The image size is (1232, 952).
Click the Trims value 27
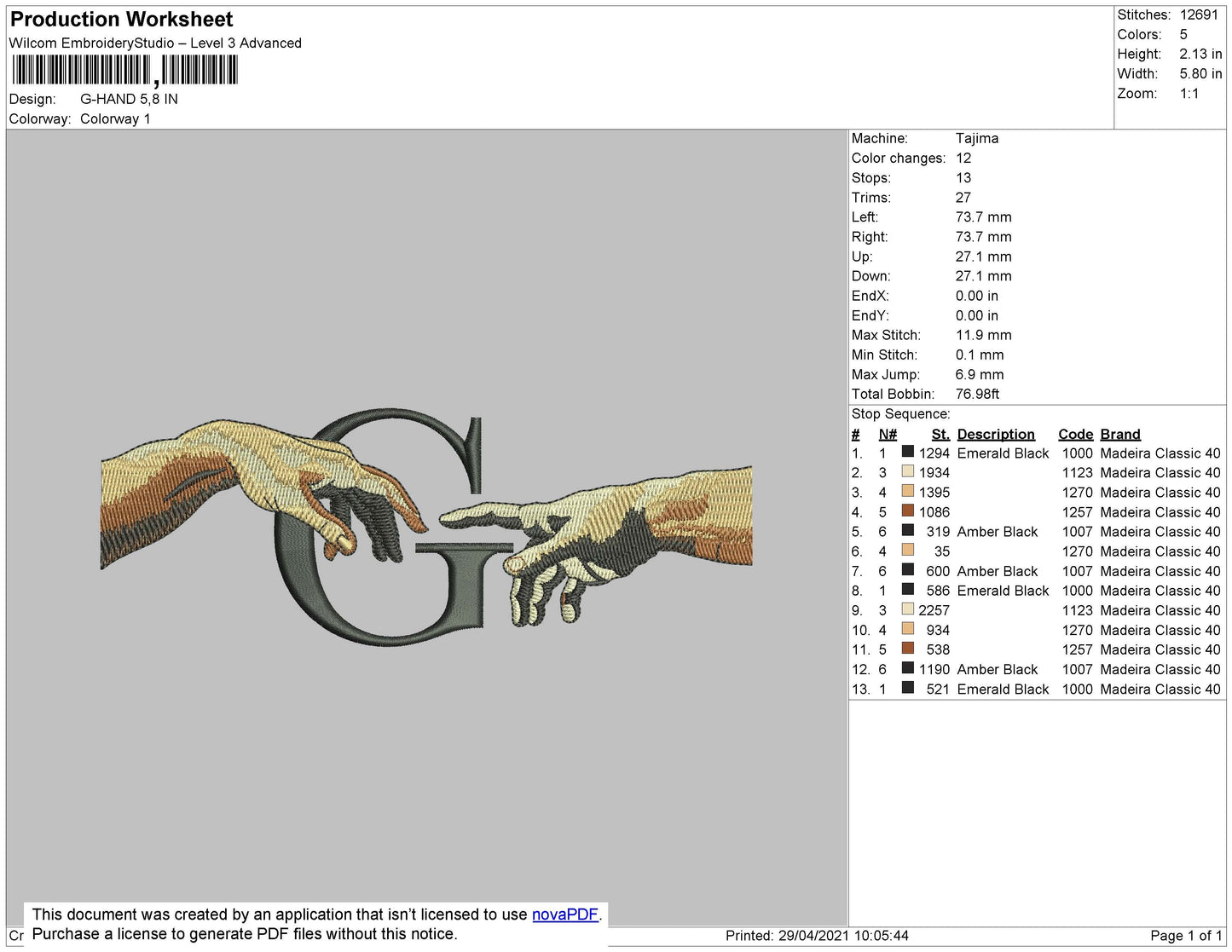963,197
